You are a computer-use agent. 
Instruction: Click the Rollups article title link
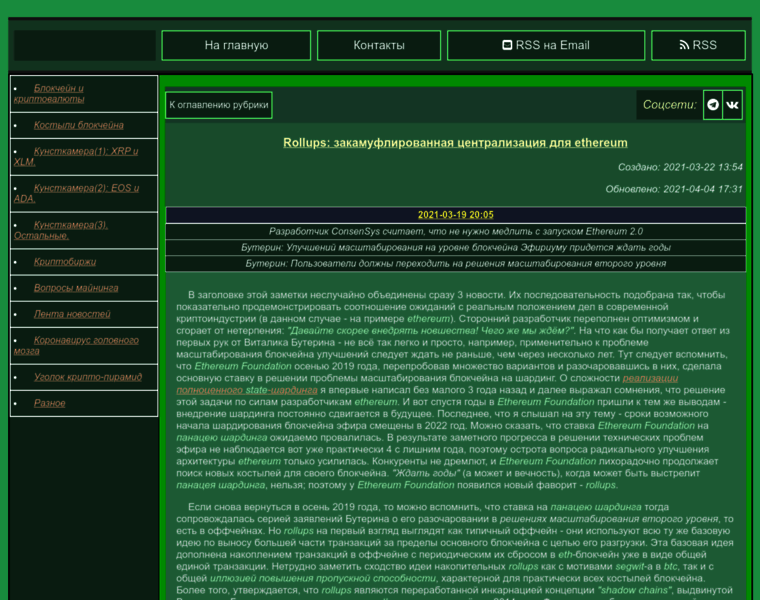(455, 142)
